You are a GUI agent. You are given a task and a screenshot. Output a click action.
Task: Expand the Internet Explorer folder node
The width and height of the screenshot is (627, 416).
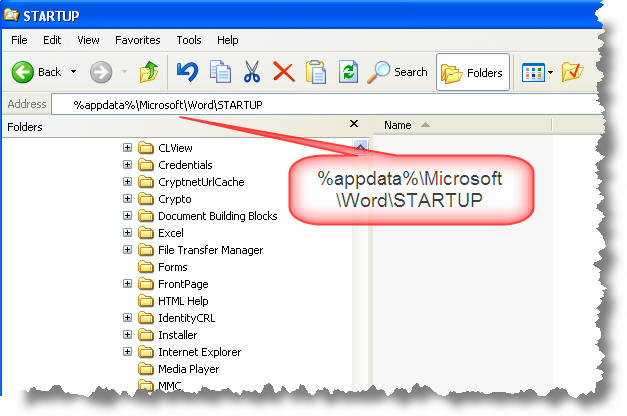click(127, 352)
